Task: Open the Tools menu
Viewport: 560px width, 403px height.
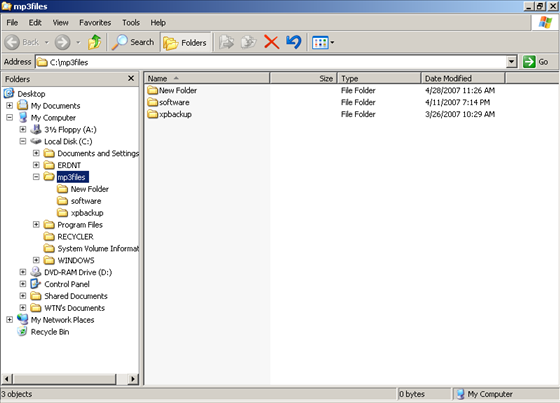Action: coord(131,23)
